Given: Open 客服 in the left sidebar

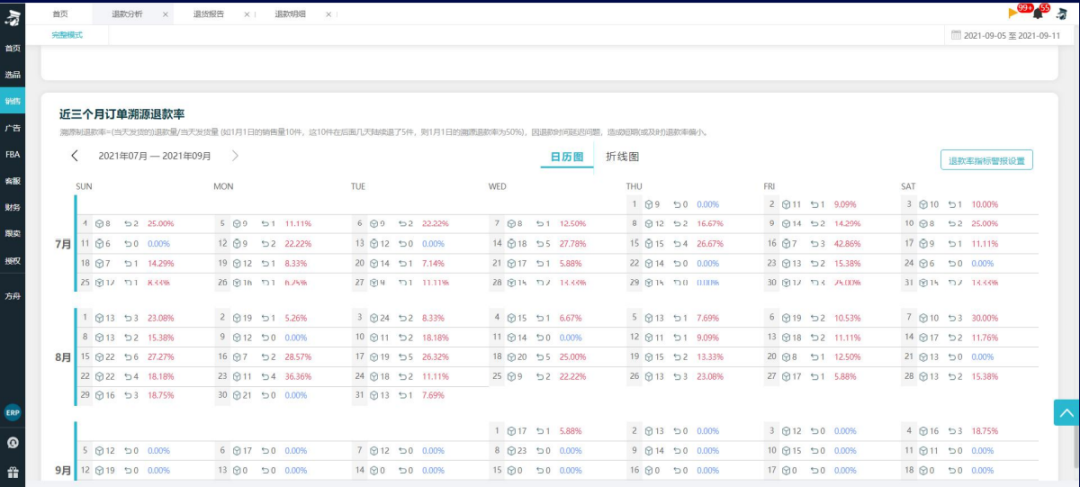Looking at the screenshot, I should coord(12,181).
